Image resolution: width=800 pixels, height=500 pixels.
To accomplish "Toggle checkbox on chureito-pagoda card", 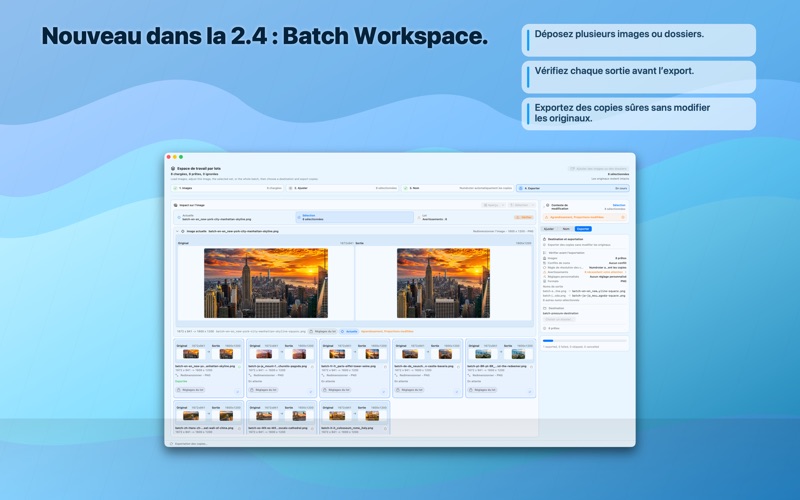I will (x=310, y=392).
